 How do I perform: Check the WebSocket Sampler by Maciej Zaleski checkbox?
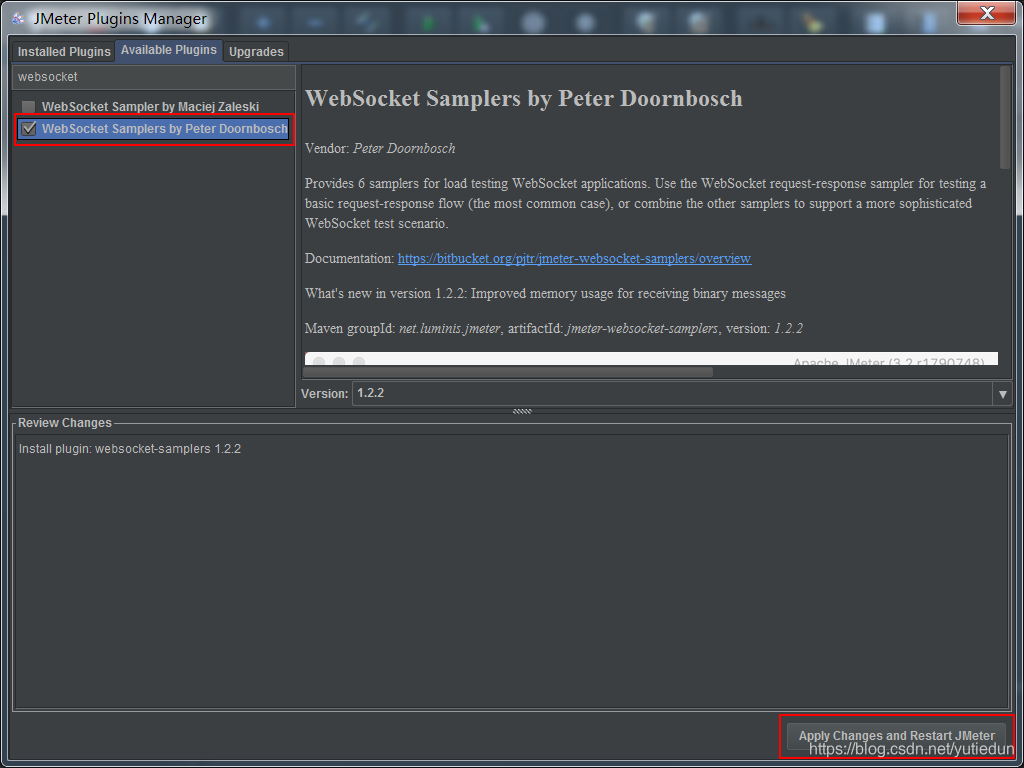(x=28, y=105)
